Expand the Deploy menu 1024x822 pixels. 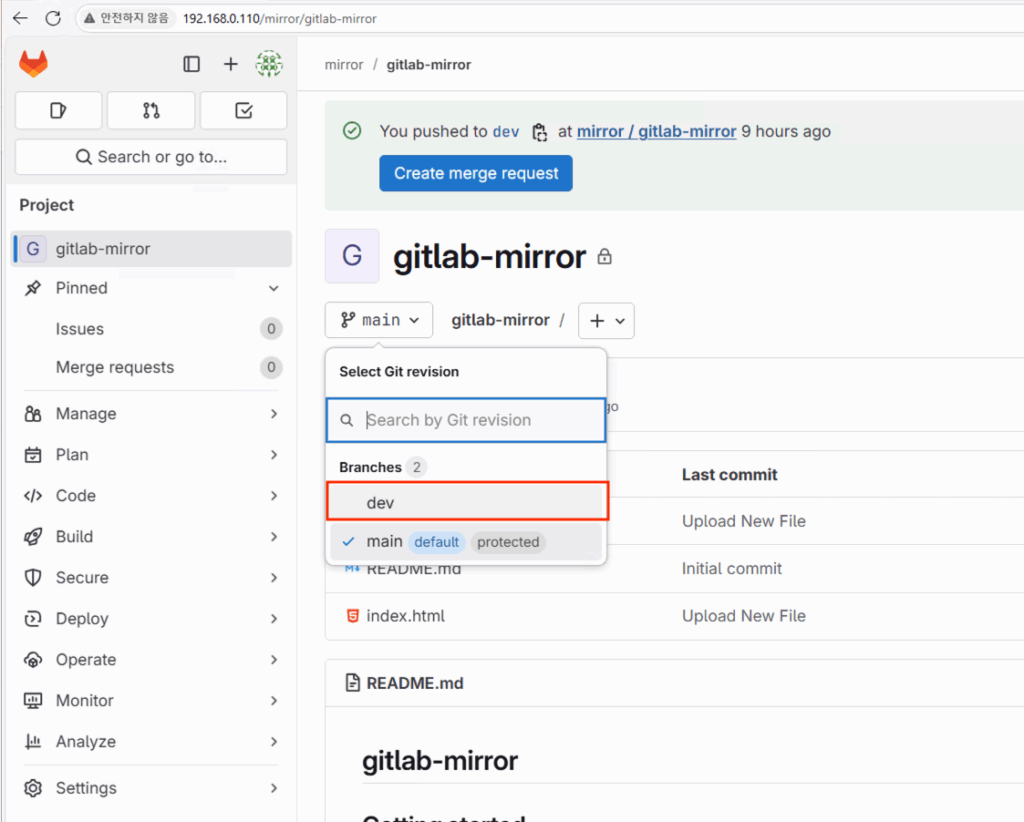pyautogui.click(x=151, y=618)
